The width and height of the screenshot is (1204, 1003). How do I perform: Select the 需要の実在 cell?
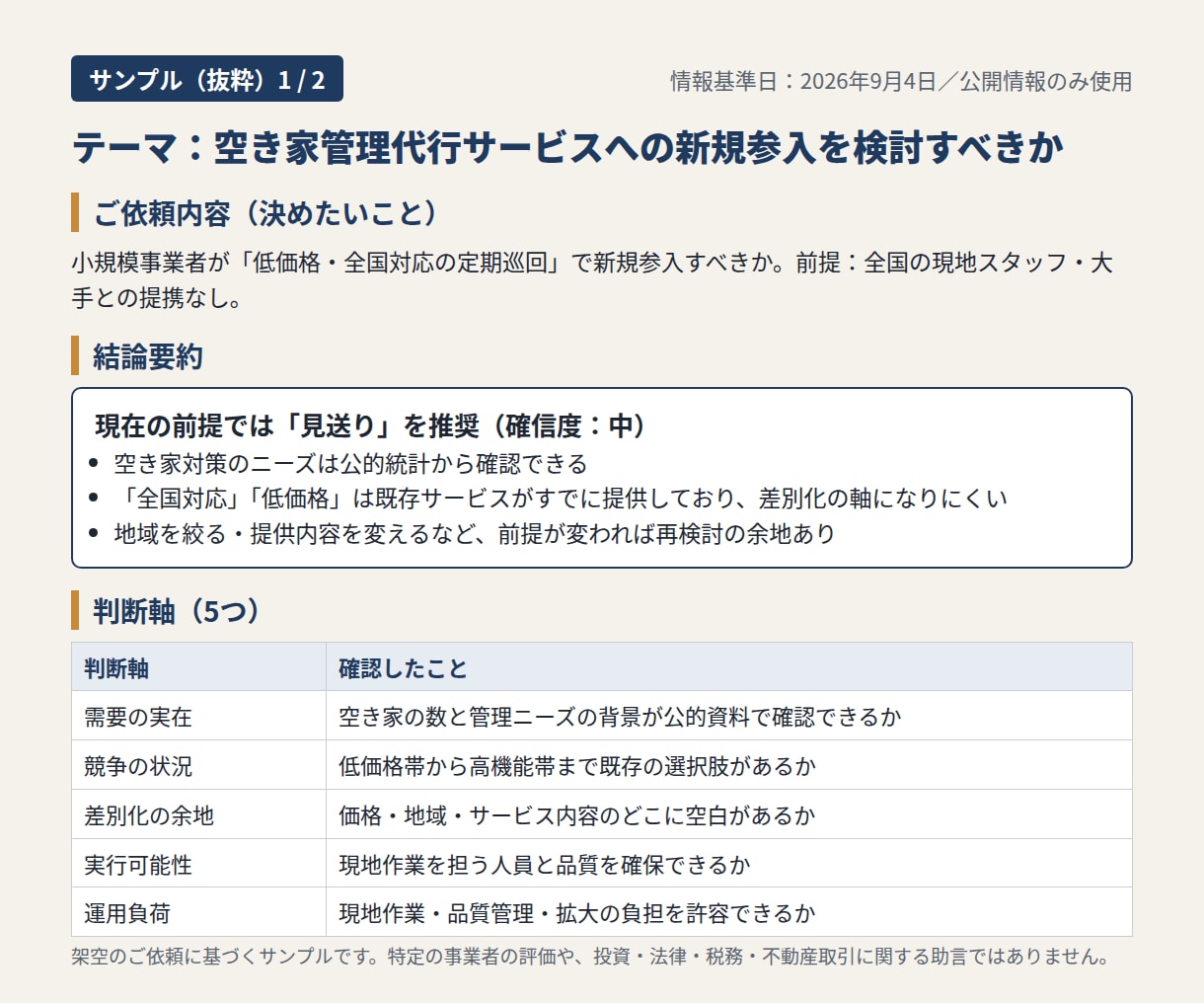click(198, 717)
